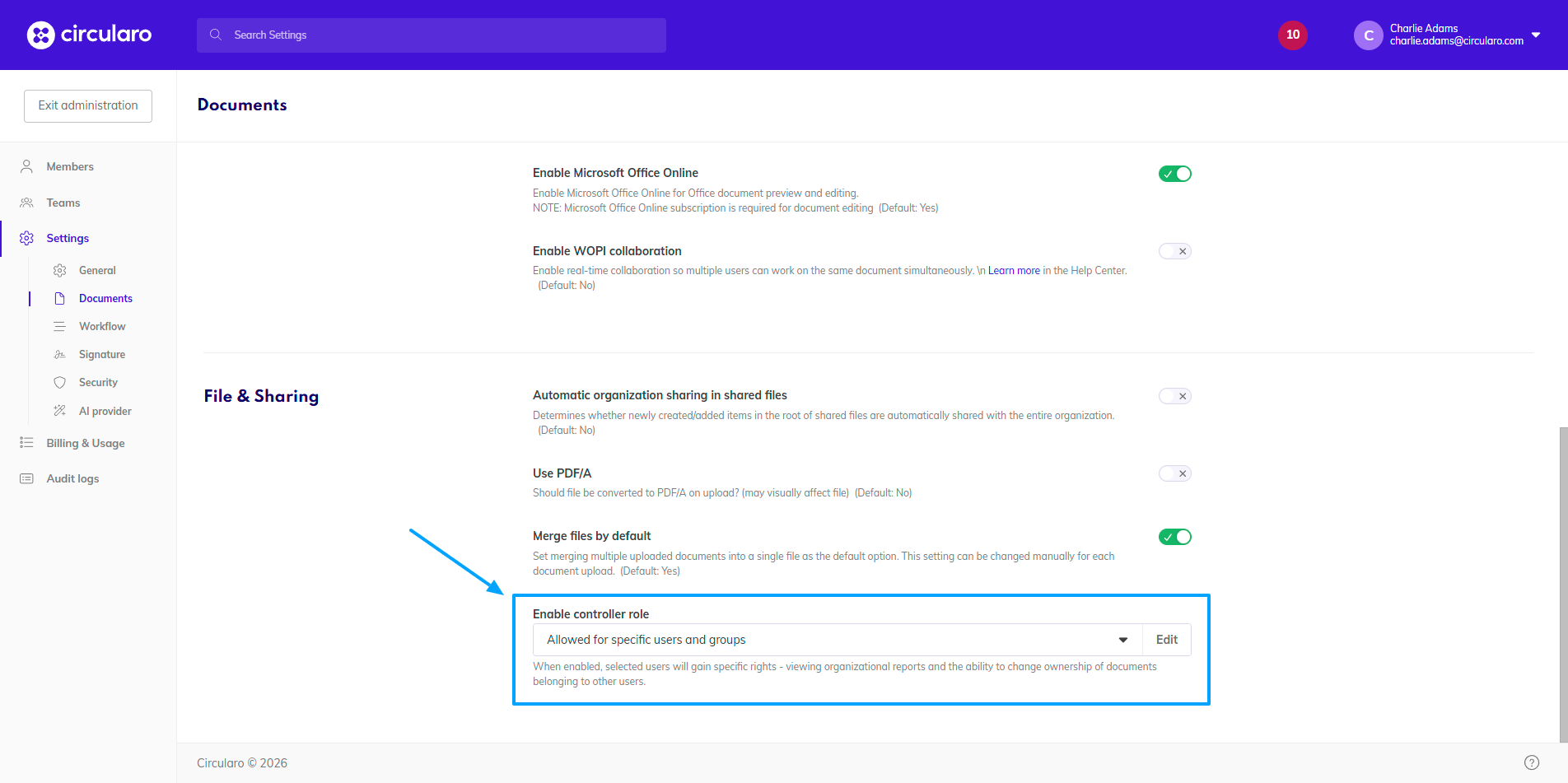Click the Audit logs icon

coord(26,478)
